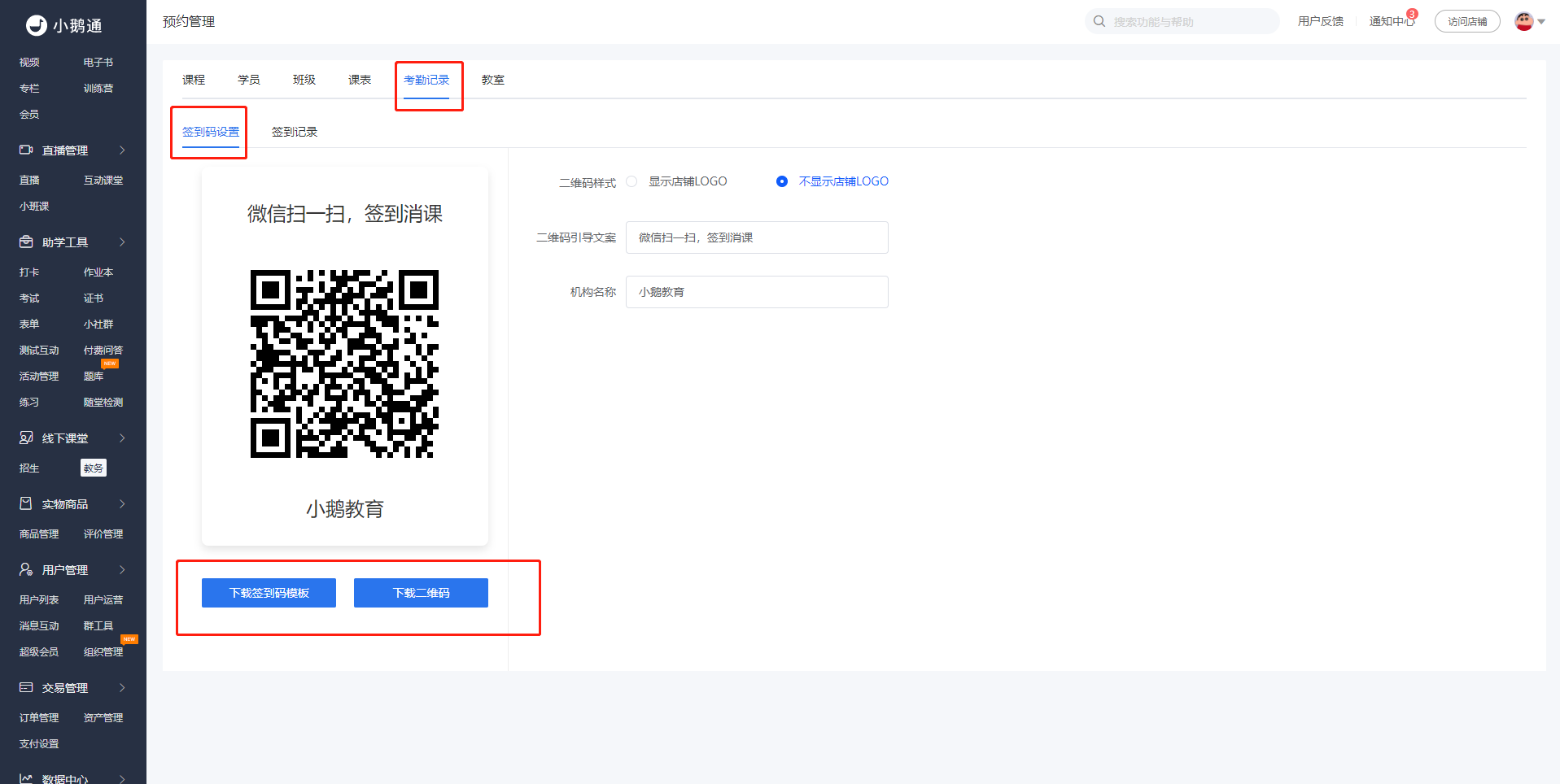Switch to the 考勤记录 tab
Image resolution: width=1560 pixels, height=784 pixels.
426,80
